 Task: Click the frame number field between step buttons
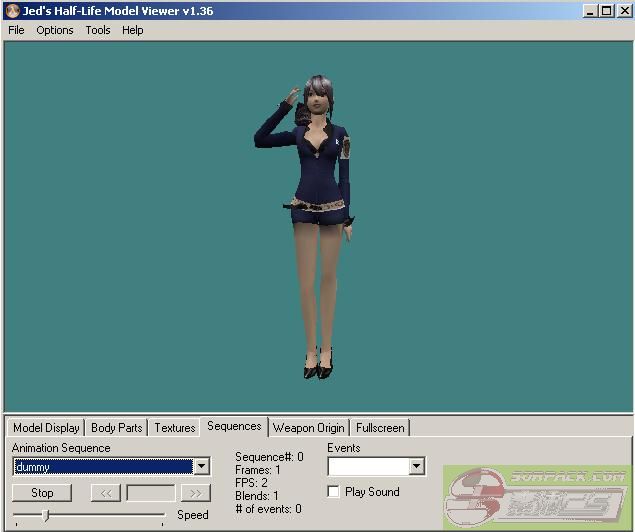point(150,493)
